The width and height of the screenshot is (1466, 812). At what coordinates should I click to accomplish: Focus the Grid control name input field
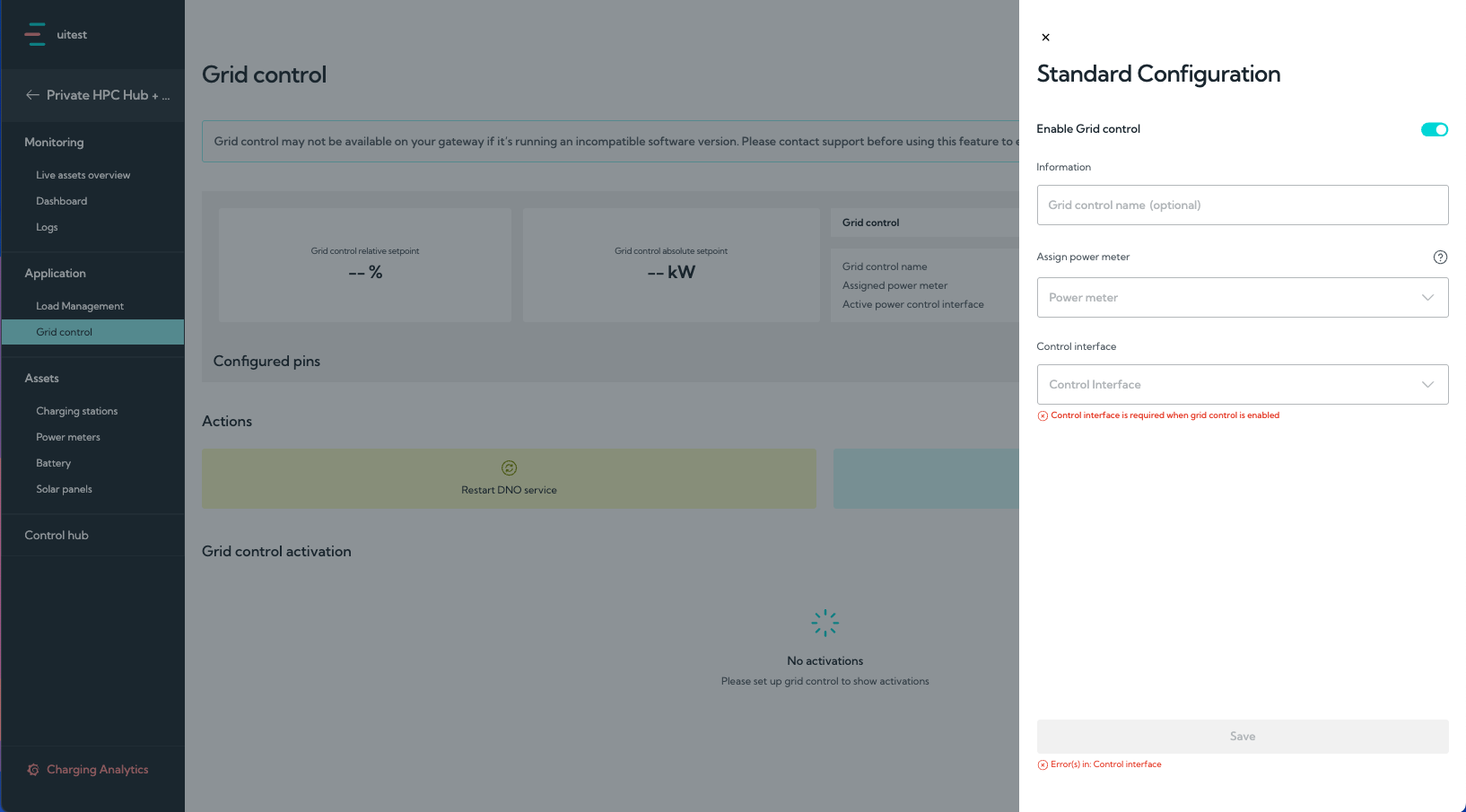pyautogui.click(x=1243, y=205)
